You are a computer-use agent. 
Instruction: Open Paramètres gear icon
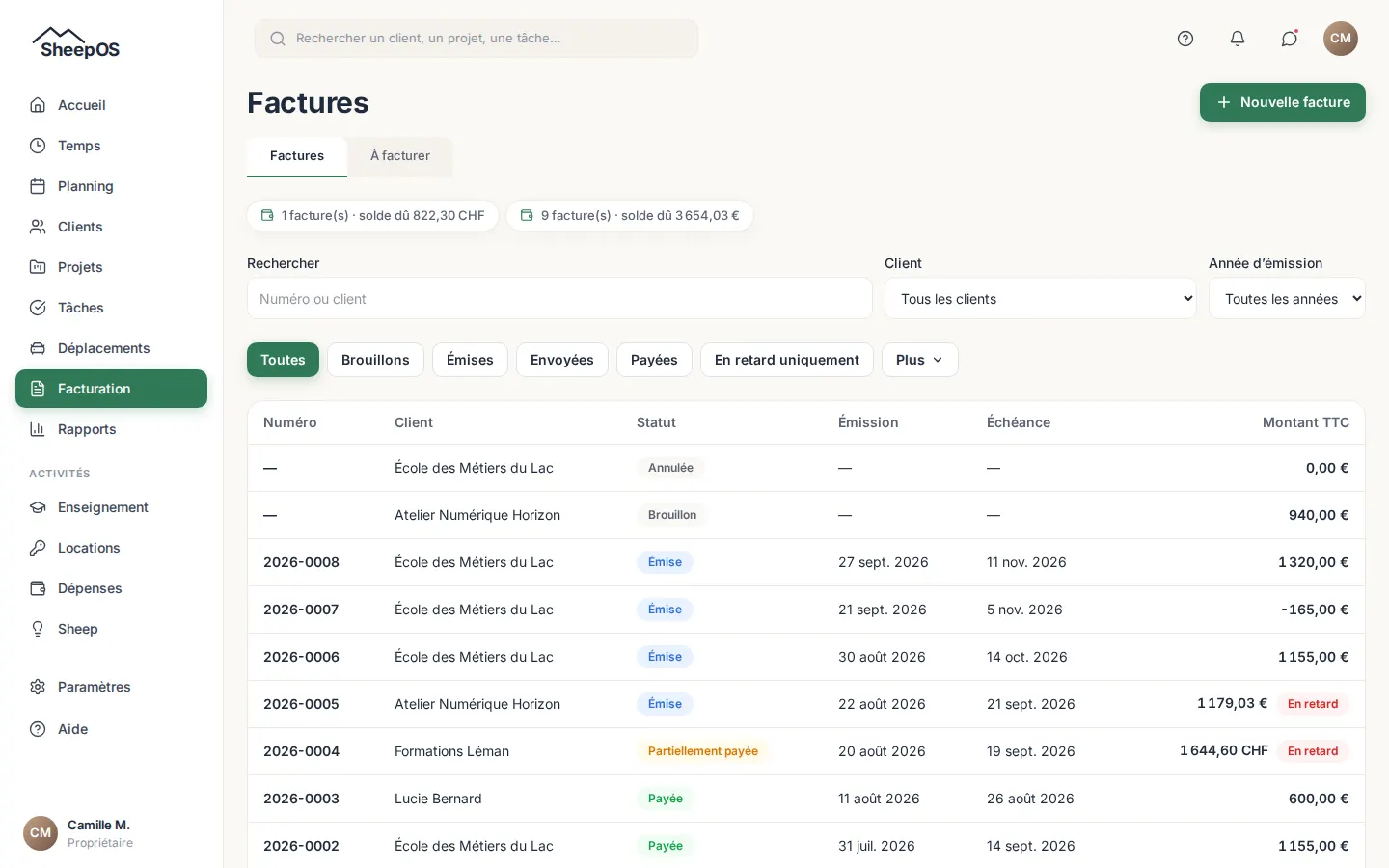pyautogui.click(x=38, y=687)
